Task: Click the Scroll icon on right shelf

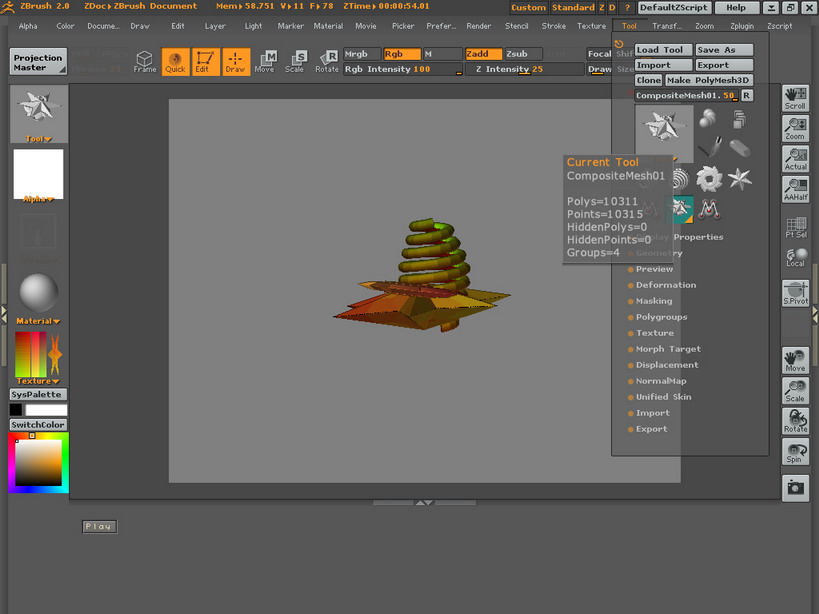Action: pyautogui.click(x=794, y=96)
